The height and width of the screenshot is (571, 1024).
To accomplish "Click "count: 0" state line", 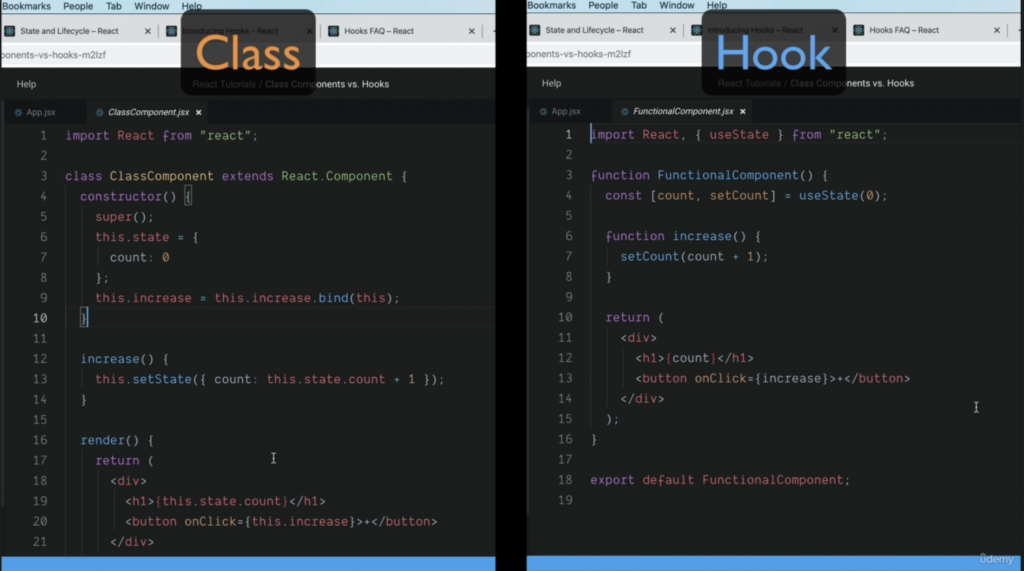I will coord(139,257).
